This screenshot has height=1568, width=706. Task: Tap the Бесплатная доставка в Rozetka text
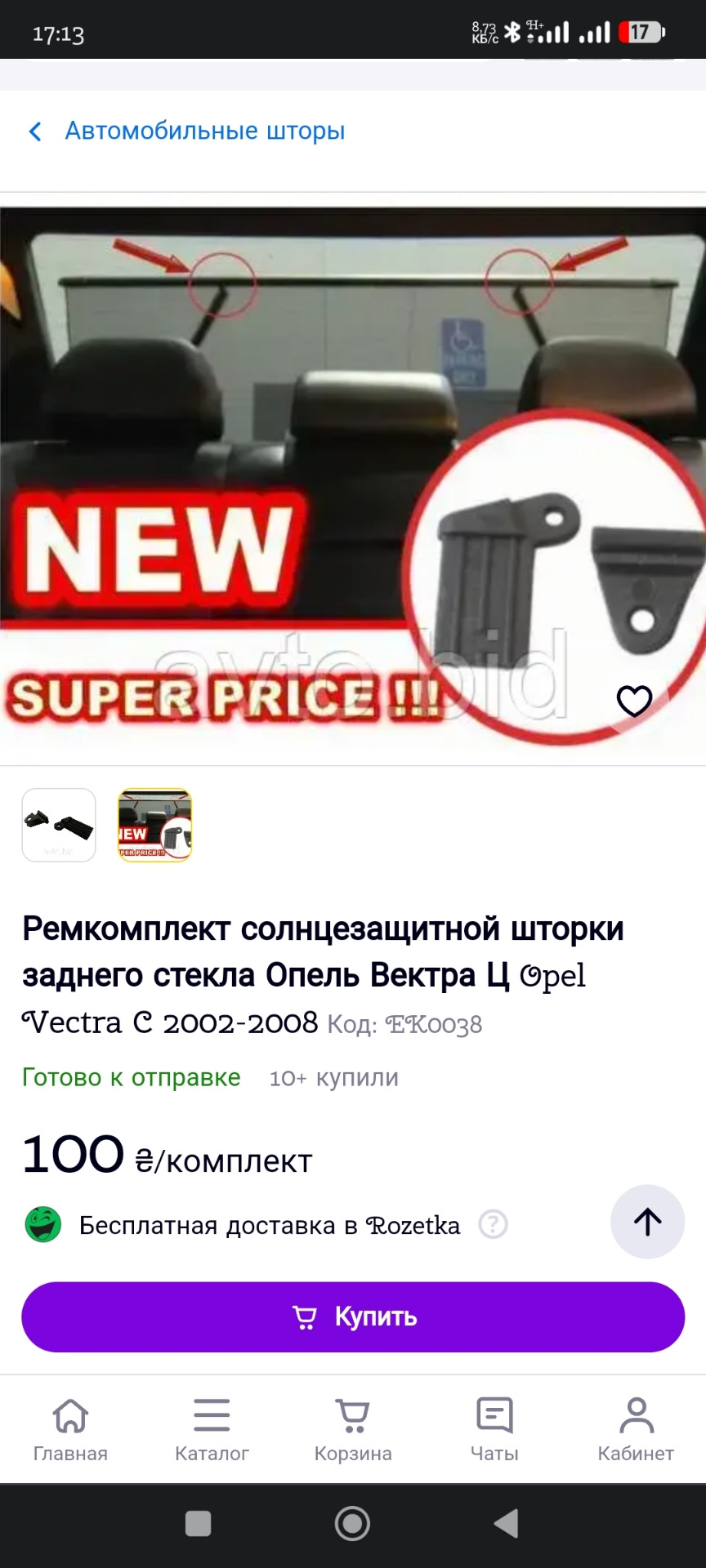270,1225
